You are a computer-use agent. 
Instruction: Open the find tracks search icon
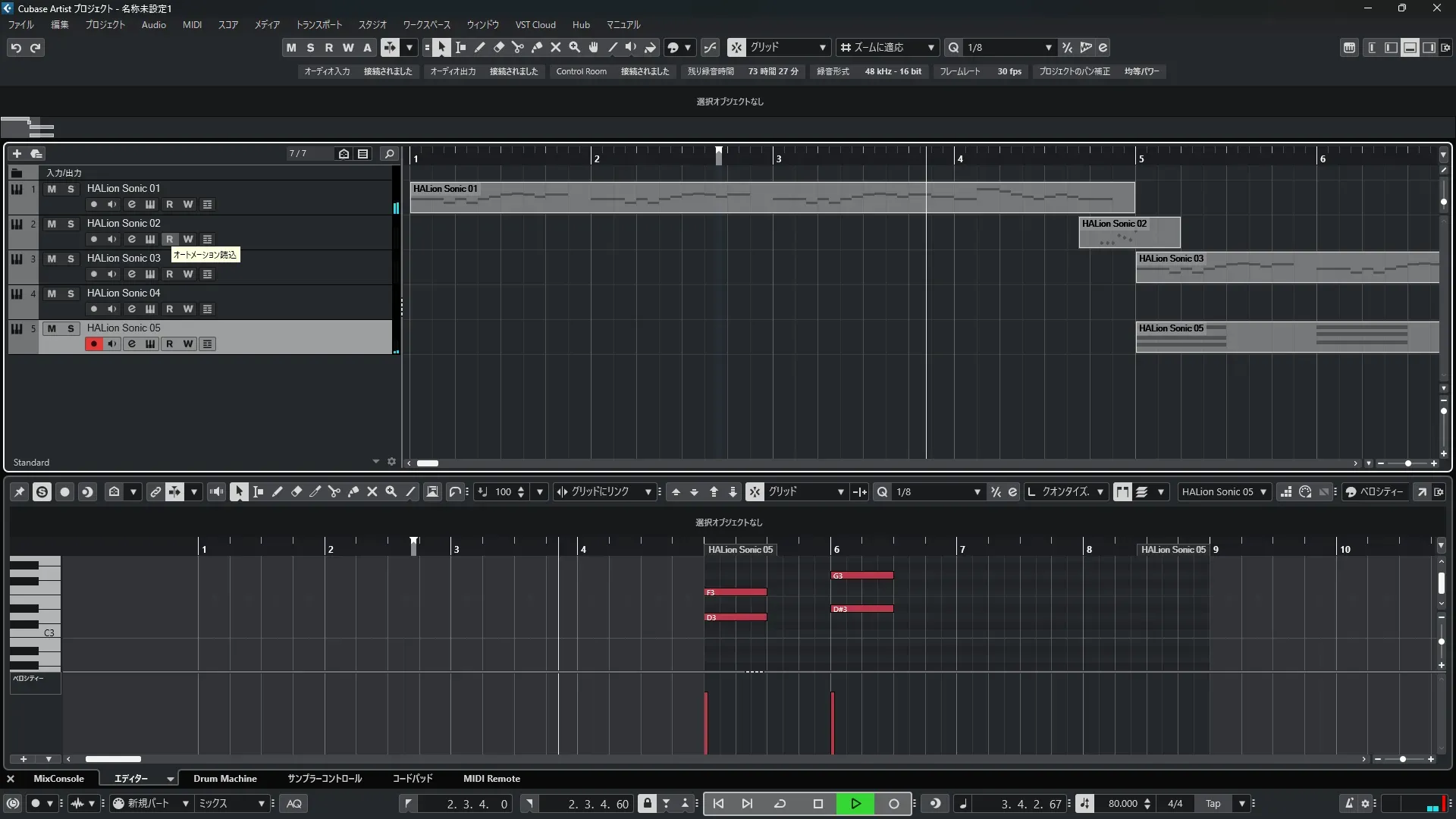tap(389, 153)
